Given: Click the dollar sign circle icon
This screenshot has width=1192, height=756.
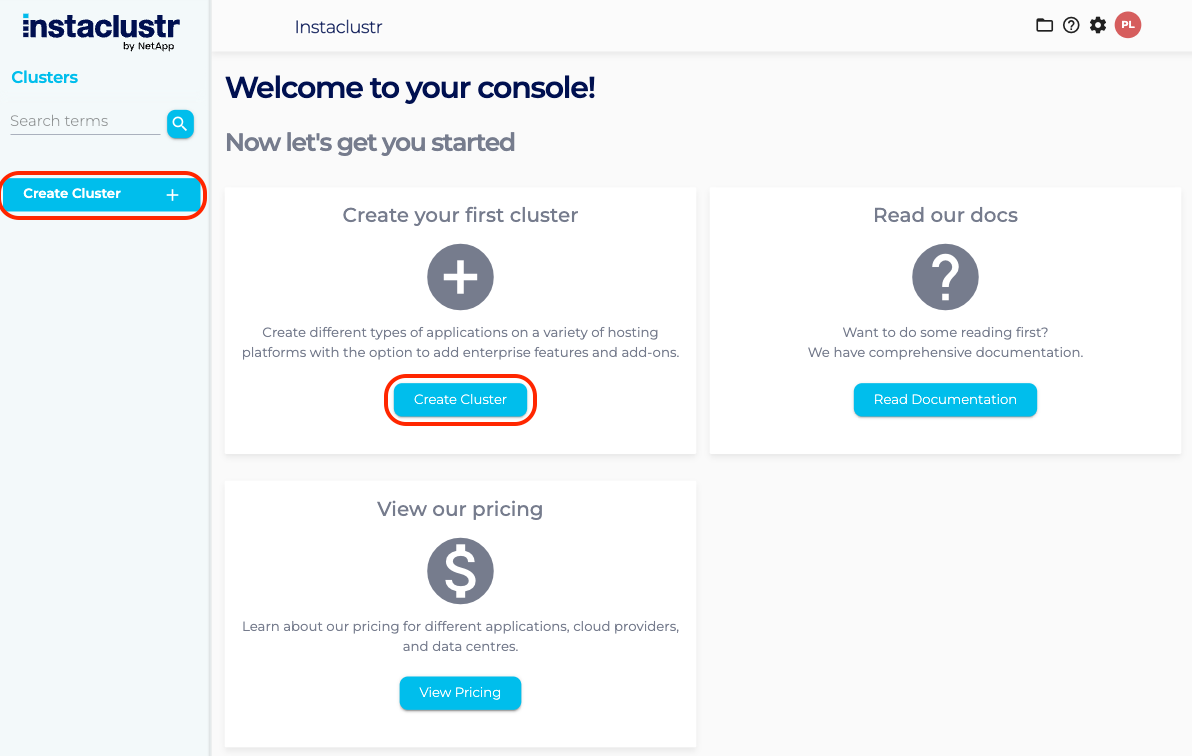Looking at the screenshot, I should pos(460,571).
